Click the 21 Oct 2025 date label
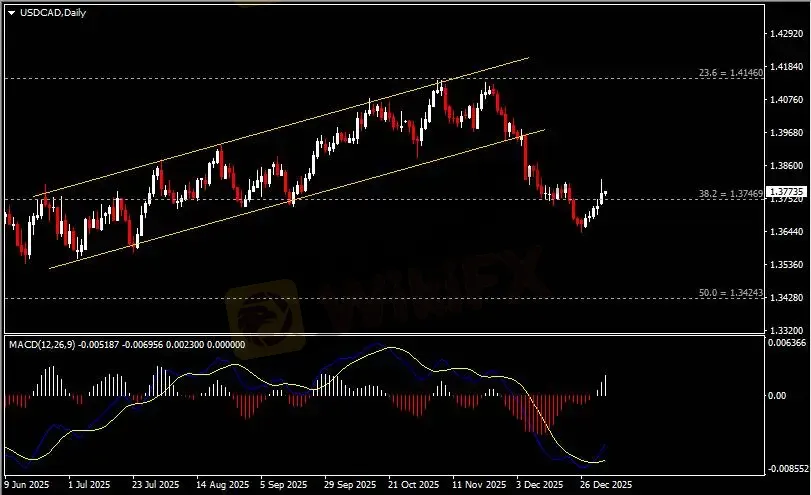The height and width of the screenshot is (495, 811). click(x=414, y=484)
